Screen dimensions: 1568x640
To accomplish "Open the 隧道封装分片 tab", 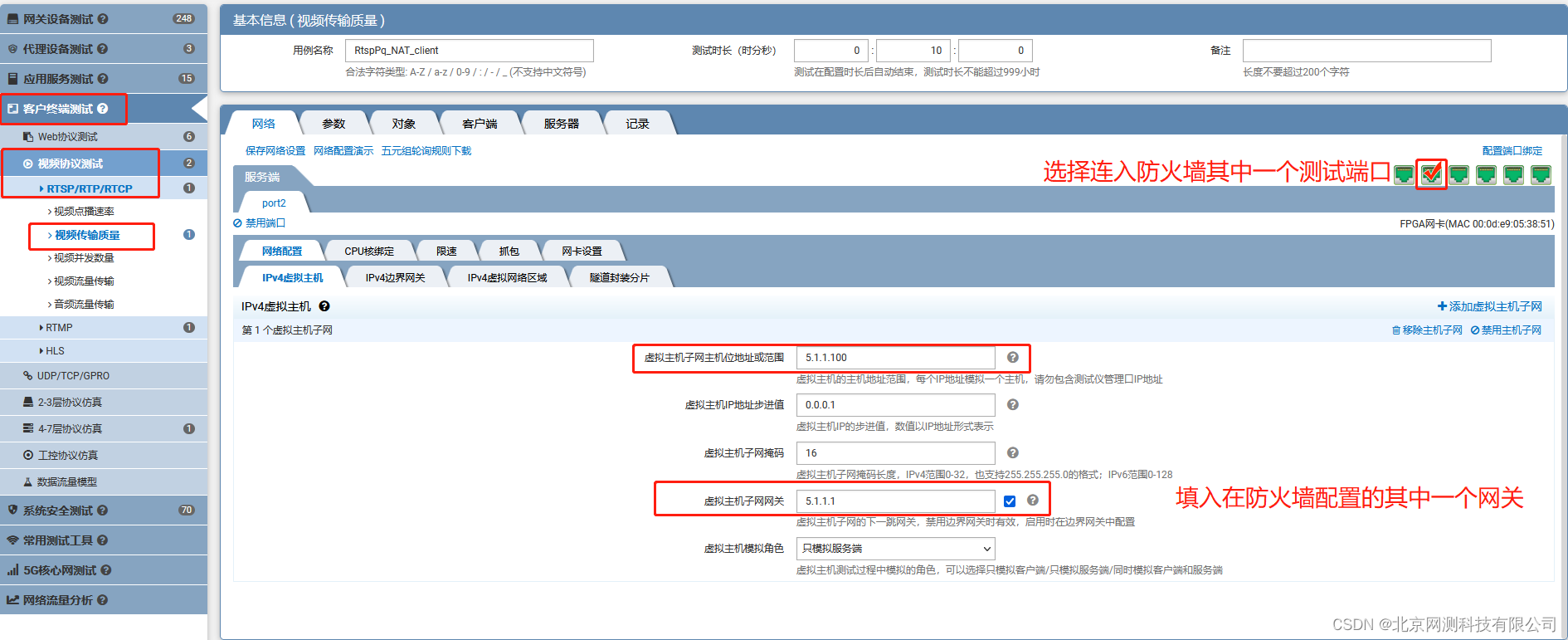I will click(x=620, y=277).
